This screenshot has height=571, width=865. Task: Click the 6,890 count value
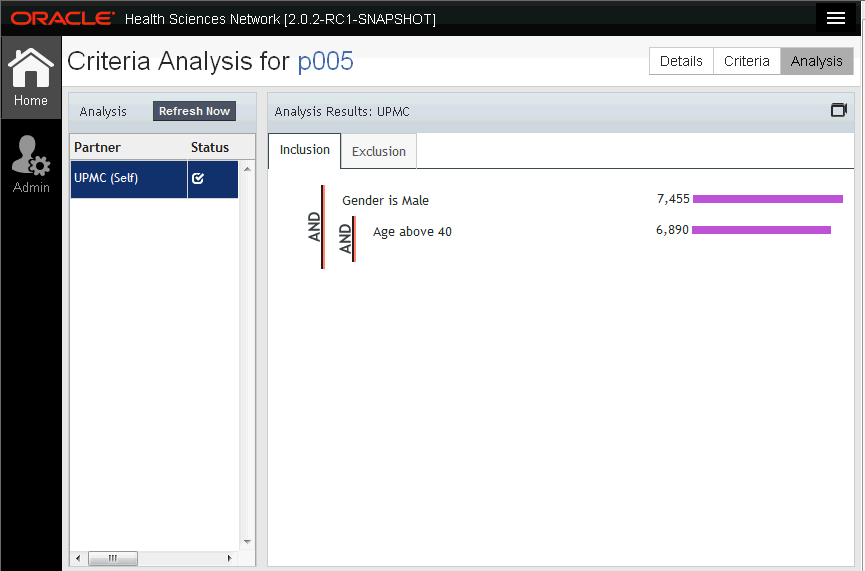(672, 230)
